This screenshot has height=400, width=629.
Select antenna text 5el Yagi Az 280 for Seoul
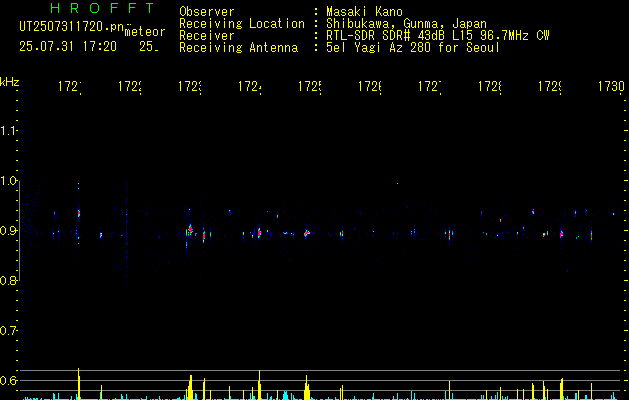pyautogui.click(x=413, y=48)
